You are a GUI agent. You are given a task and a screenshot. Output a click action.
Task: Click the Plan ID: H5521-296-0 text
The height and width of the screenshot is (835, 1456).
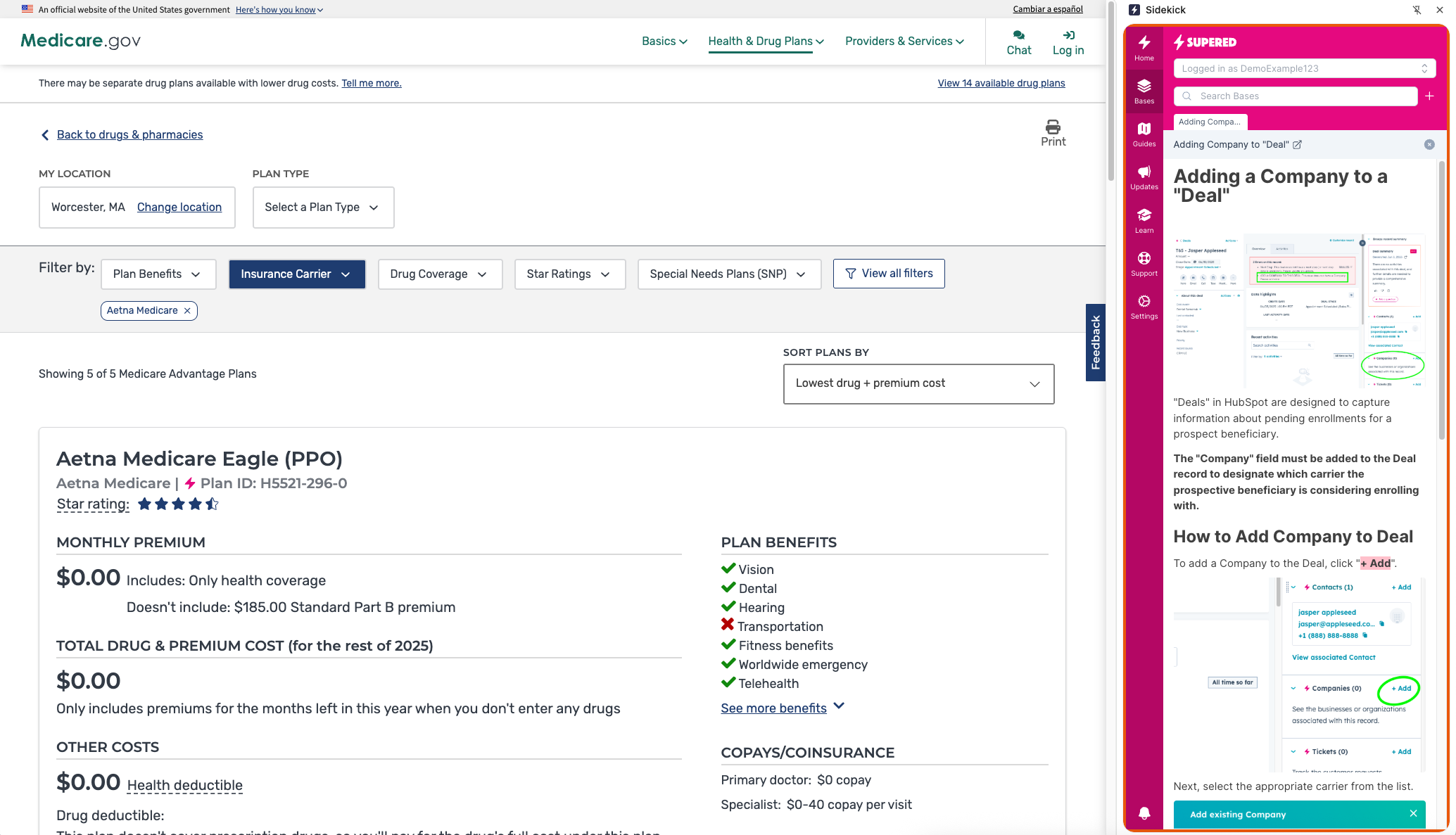(x=274, y=483)
